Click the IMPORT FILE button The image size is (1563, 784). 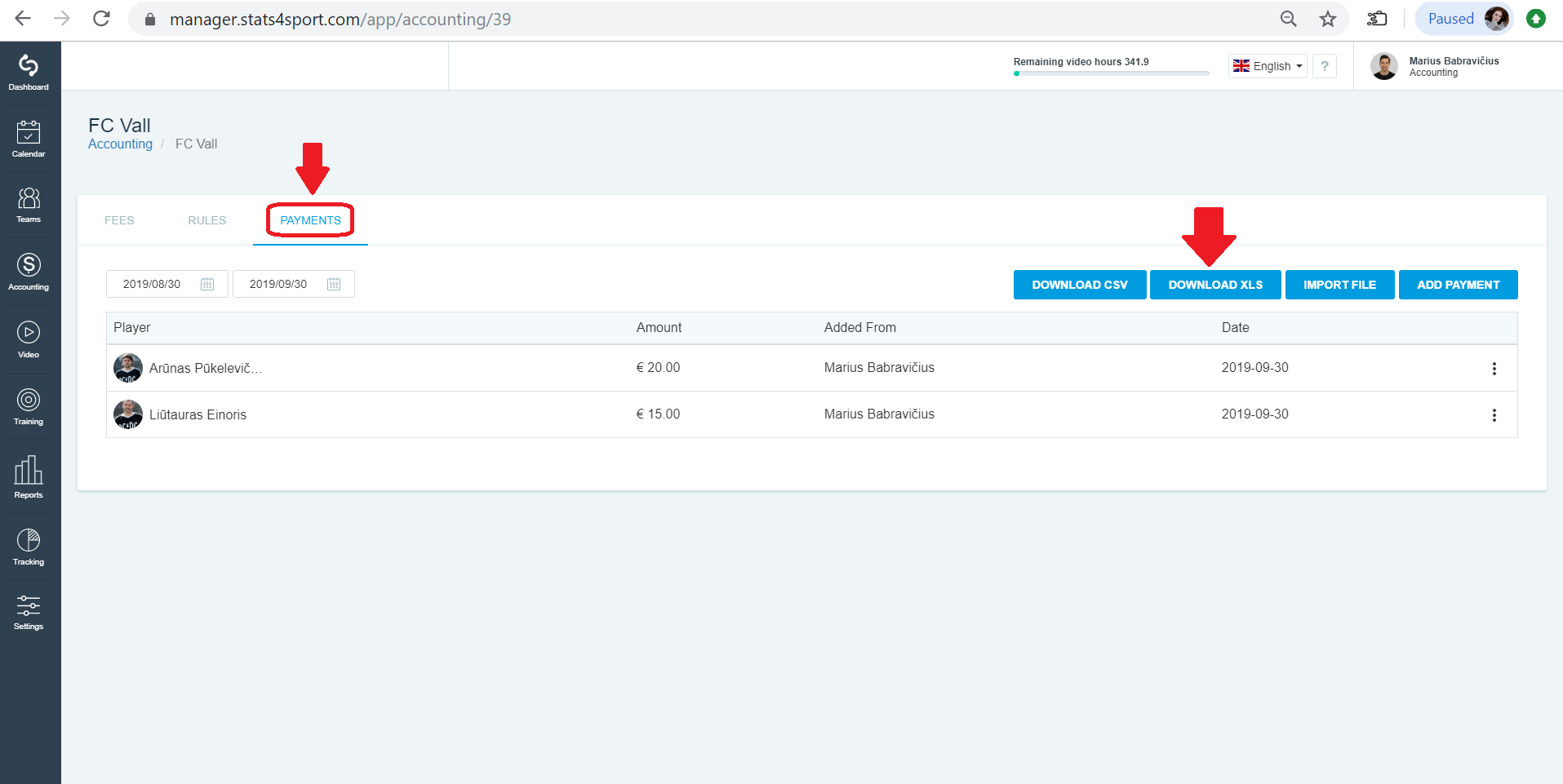point(1339,285)
